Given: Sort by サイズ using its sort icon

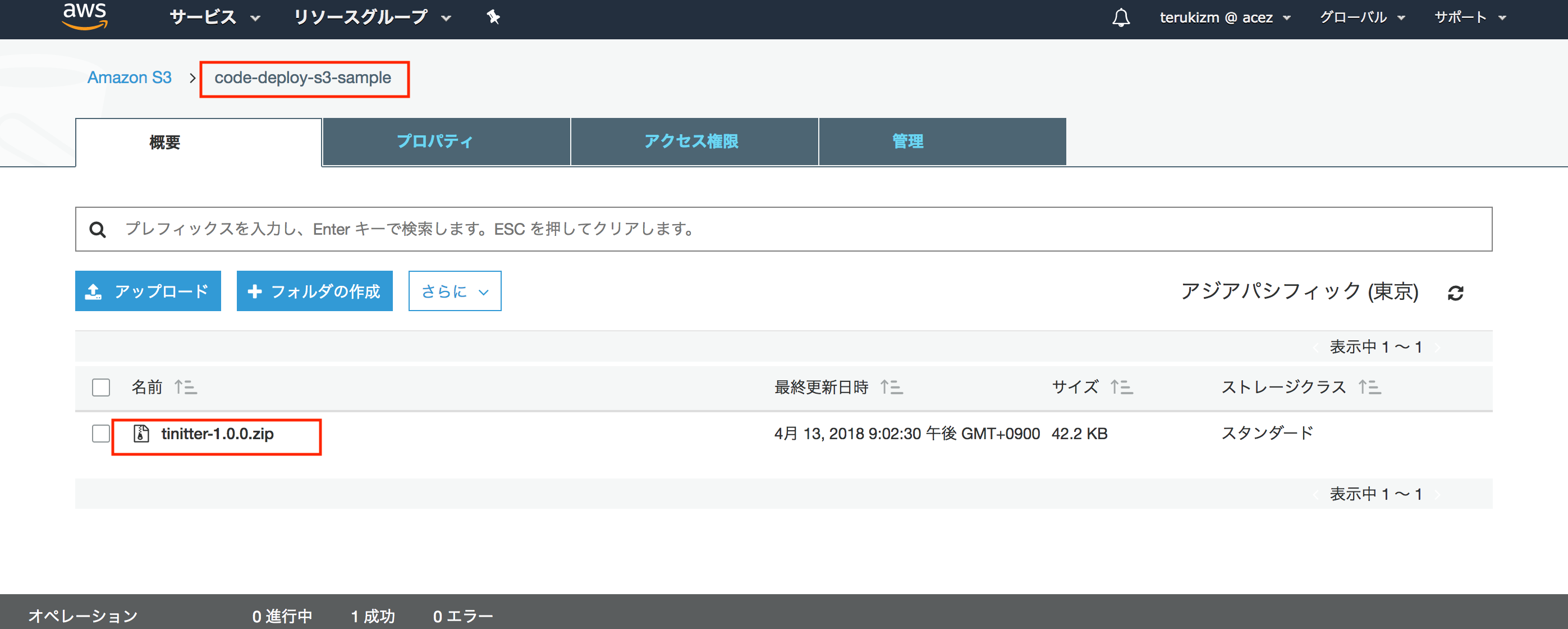Looking at the screenshot, I should tap(1121, 386).
